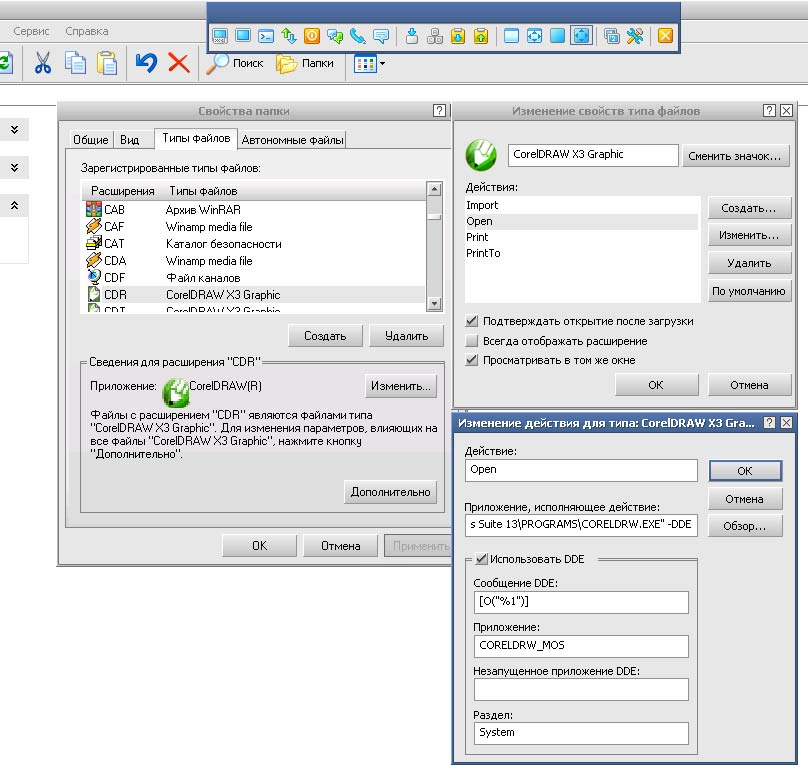808x777 pixels.
Task: Enable 'Всегда отображать расширение' checkbox
Action: [x=472, y=341]
